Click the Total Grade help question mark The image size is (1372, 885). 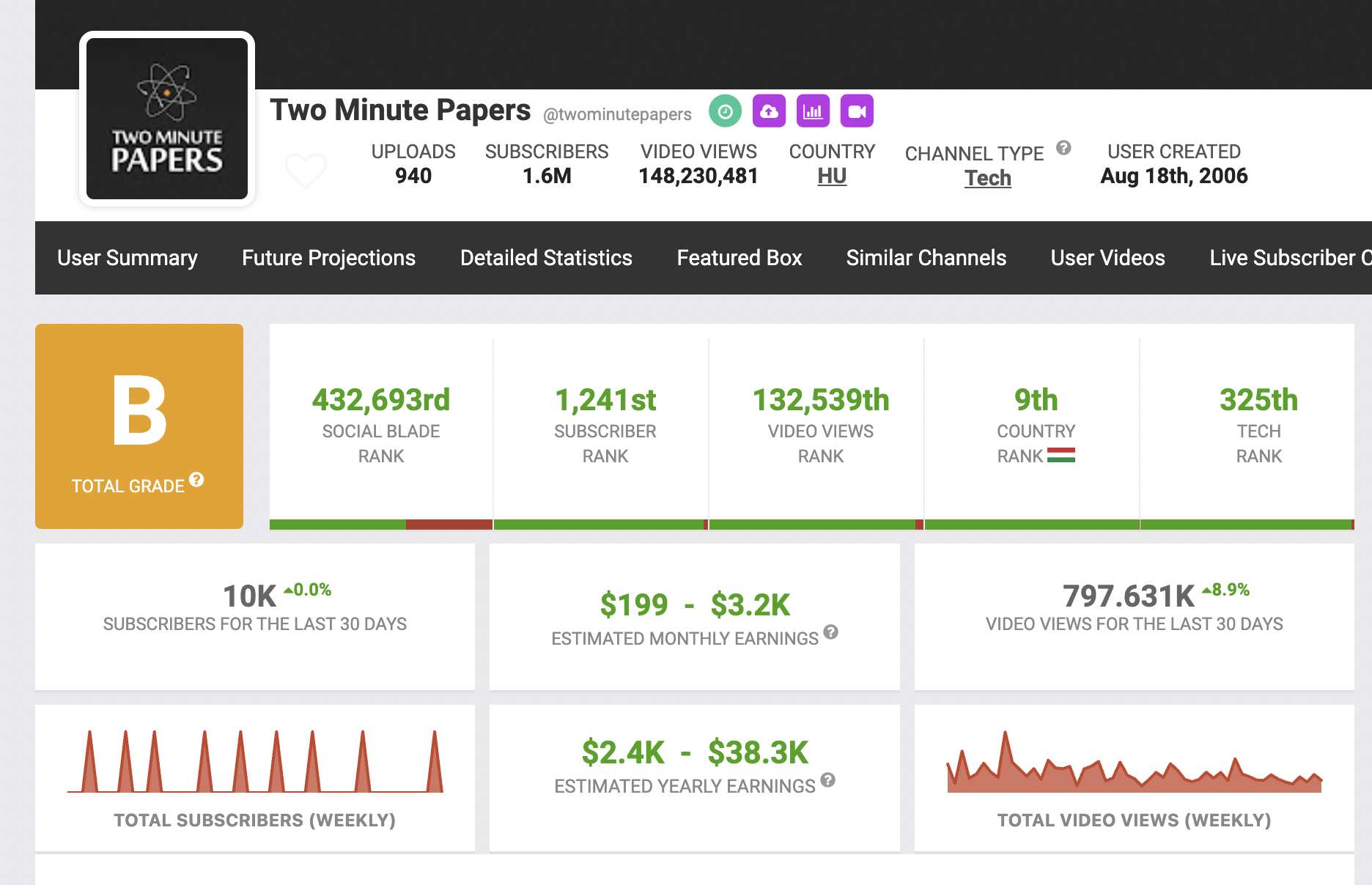[x=196, y=480]
